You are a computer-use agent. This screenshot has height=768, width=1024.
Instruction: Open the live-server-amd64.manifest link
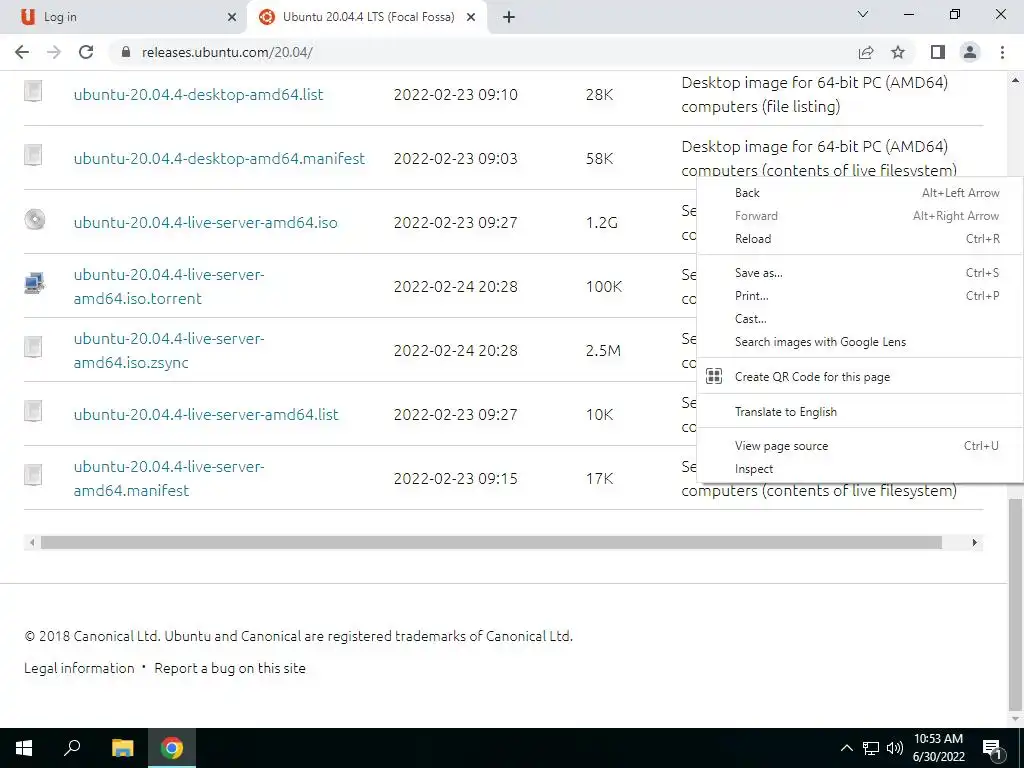click(169, 479)
